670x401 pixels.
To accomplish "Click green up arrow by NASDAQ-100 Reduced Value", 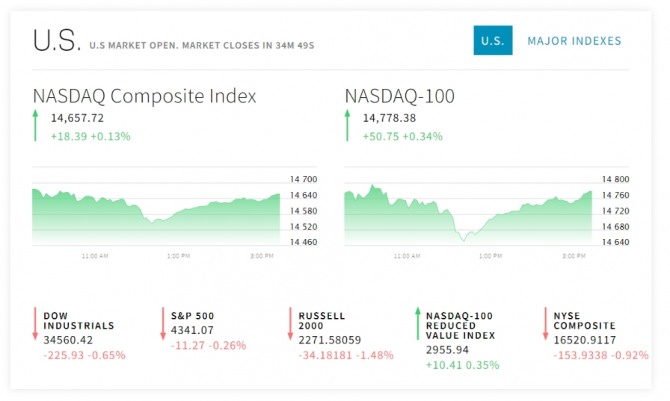I will [417, 324].
